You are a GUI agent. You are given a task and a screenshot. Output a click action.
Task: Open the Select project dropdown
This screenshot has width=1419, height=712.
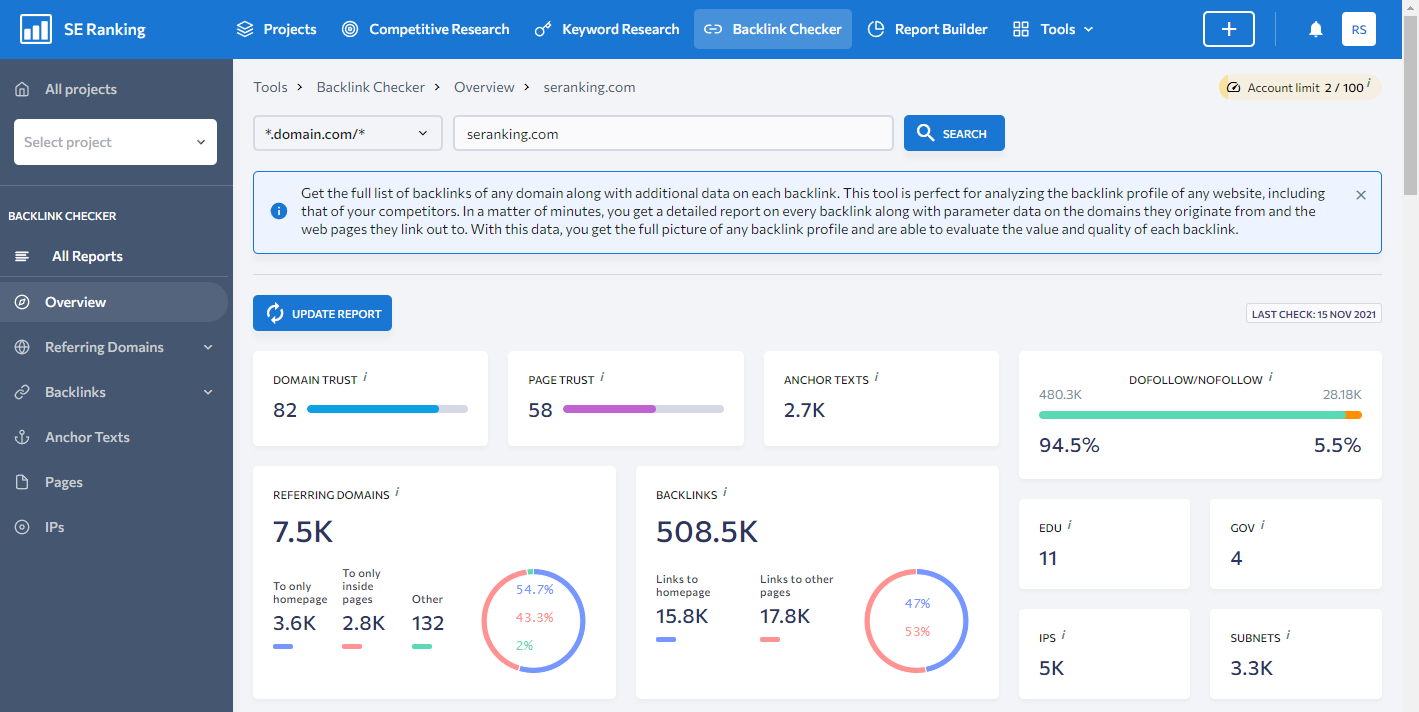(115, 142)
